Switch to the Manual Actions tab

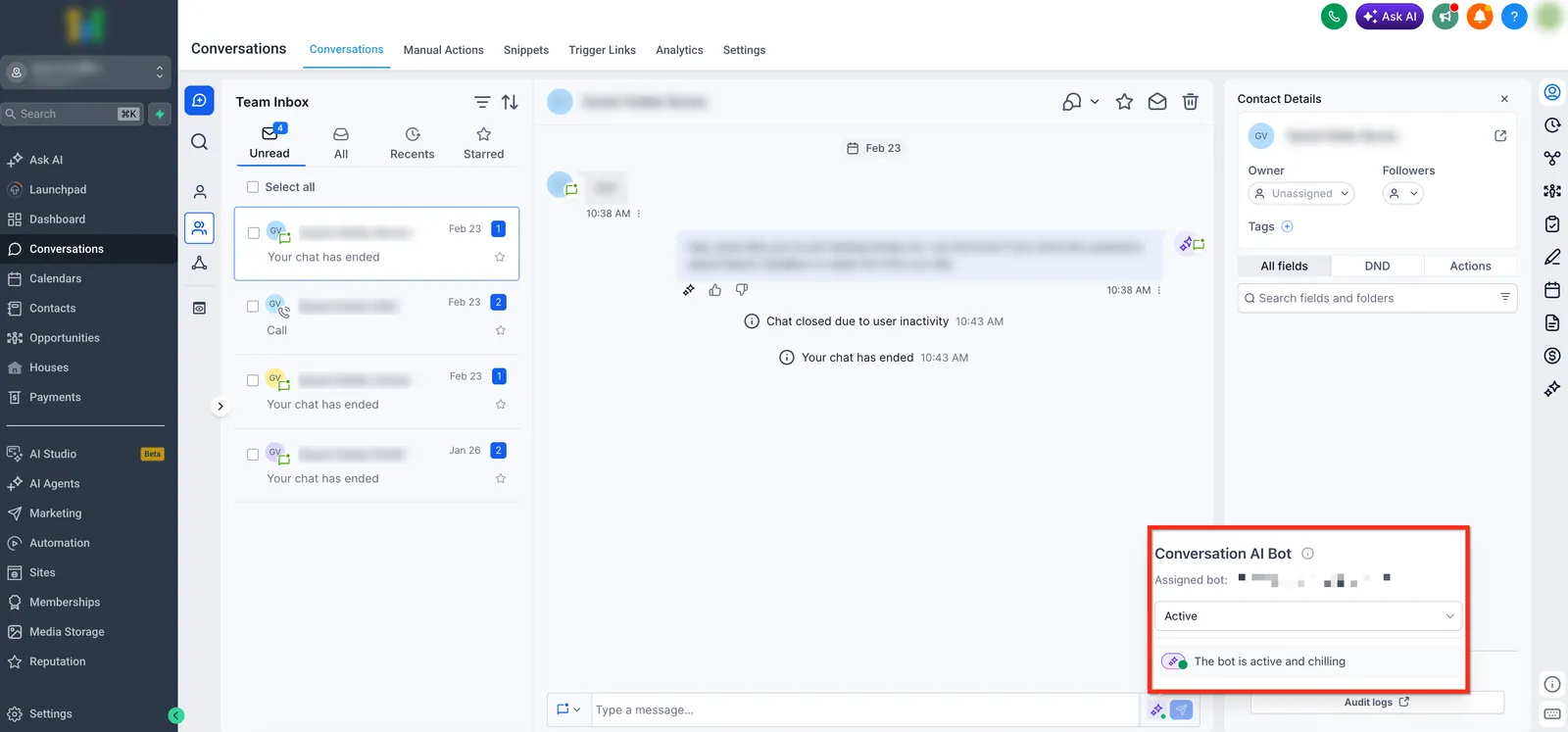(443, 50)
